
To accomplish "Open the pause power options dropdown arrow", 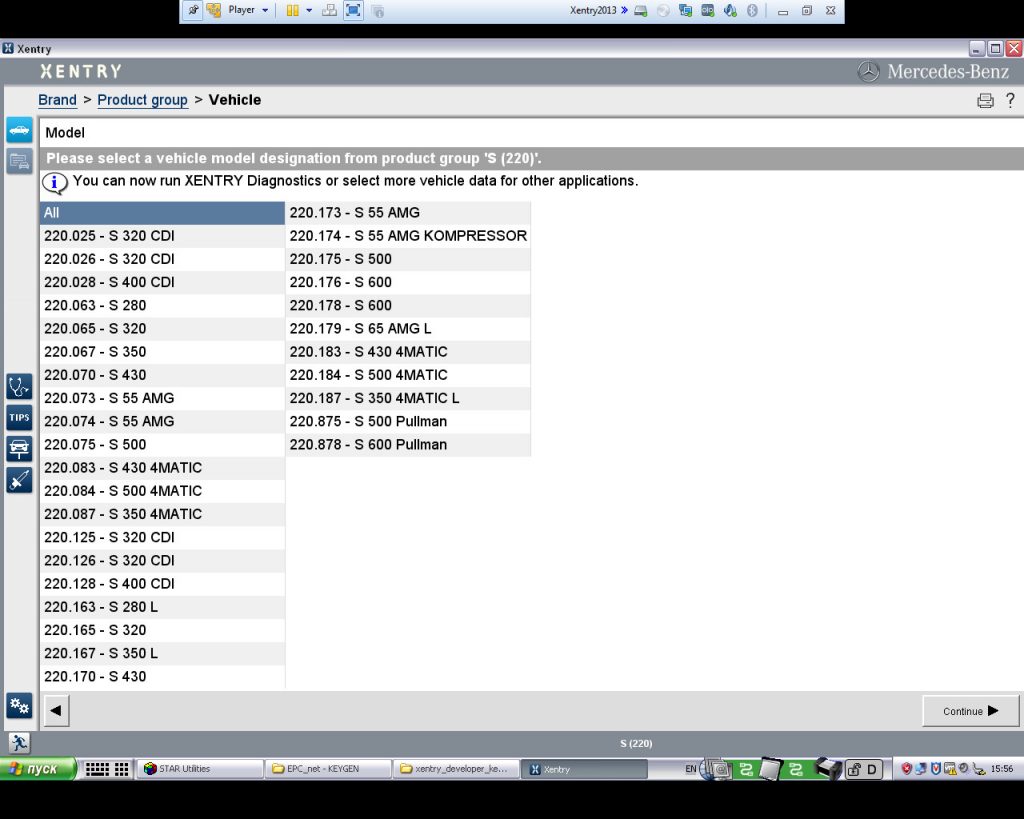I will [309, 10].
